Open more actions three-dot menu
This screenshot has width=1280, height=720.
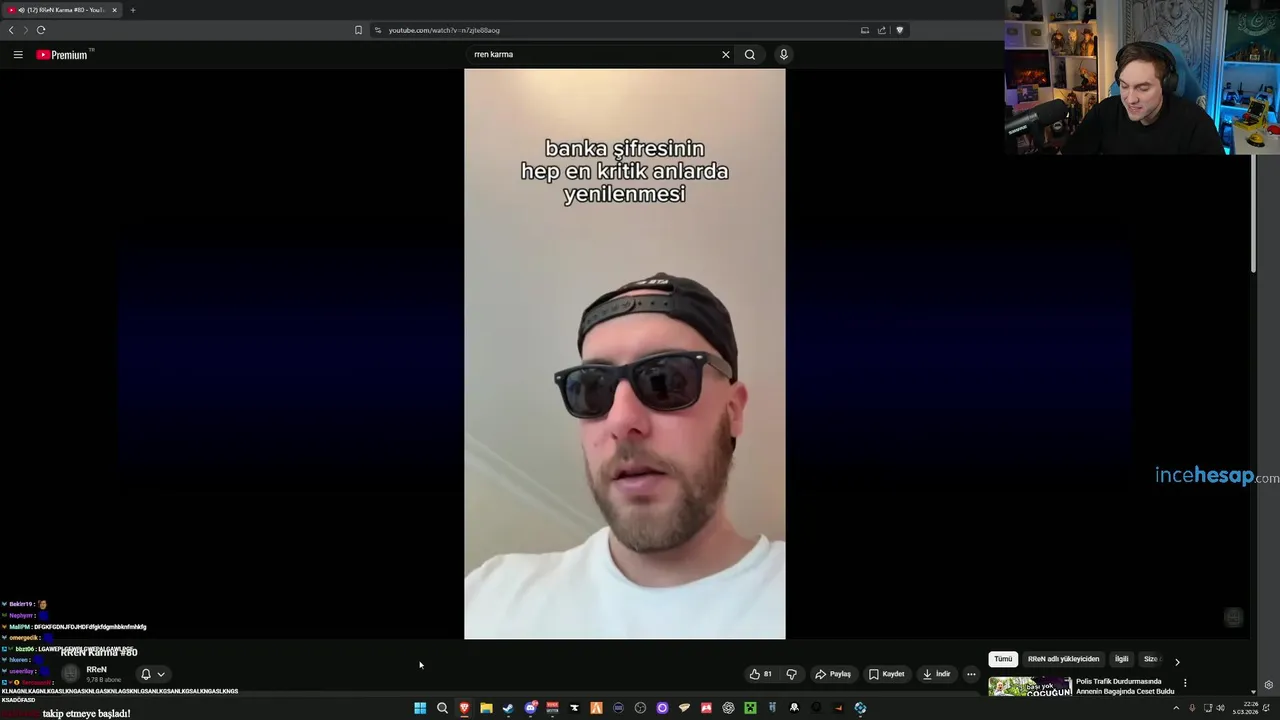tap(971, 674)
